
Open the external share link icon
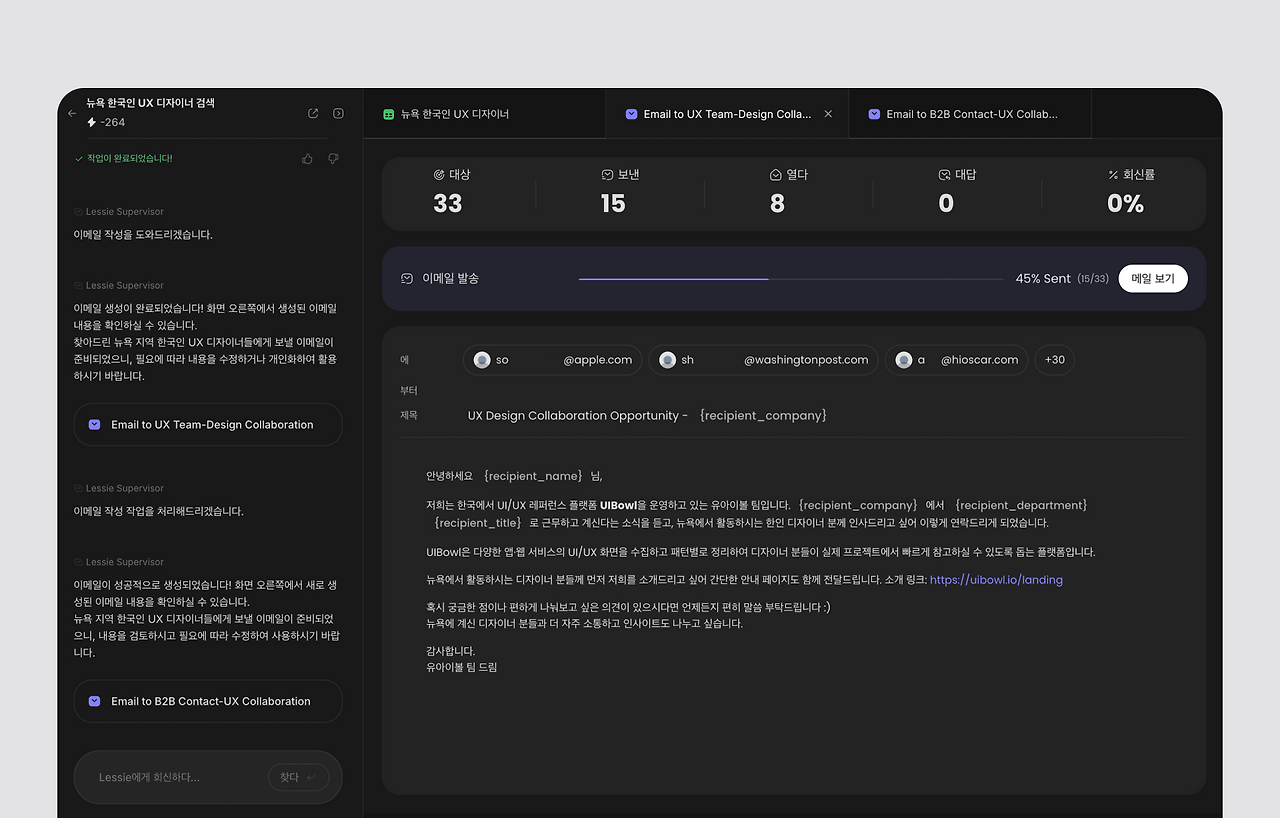(313, 114)
